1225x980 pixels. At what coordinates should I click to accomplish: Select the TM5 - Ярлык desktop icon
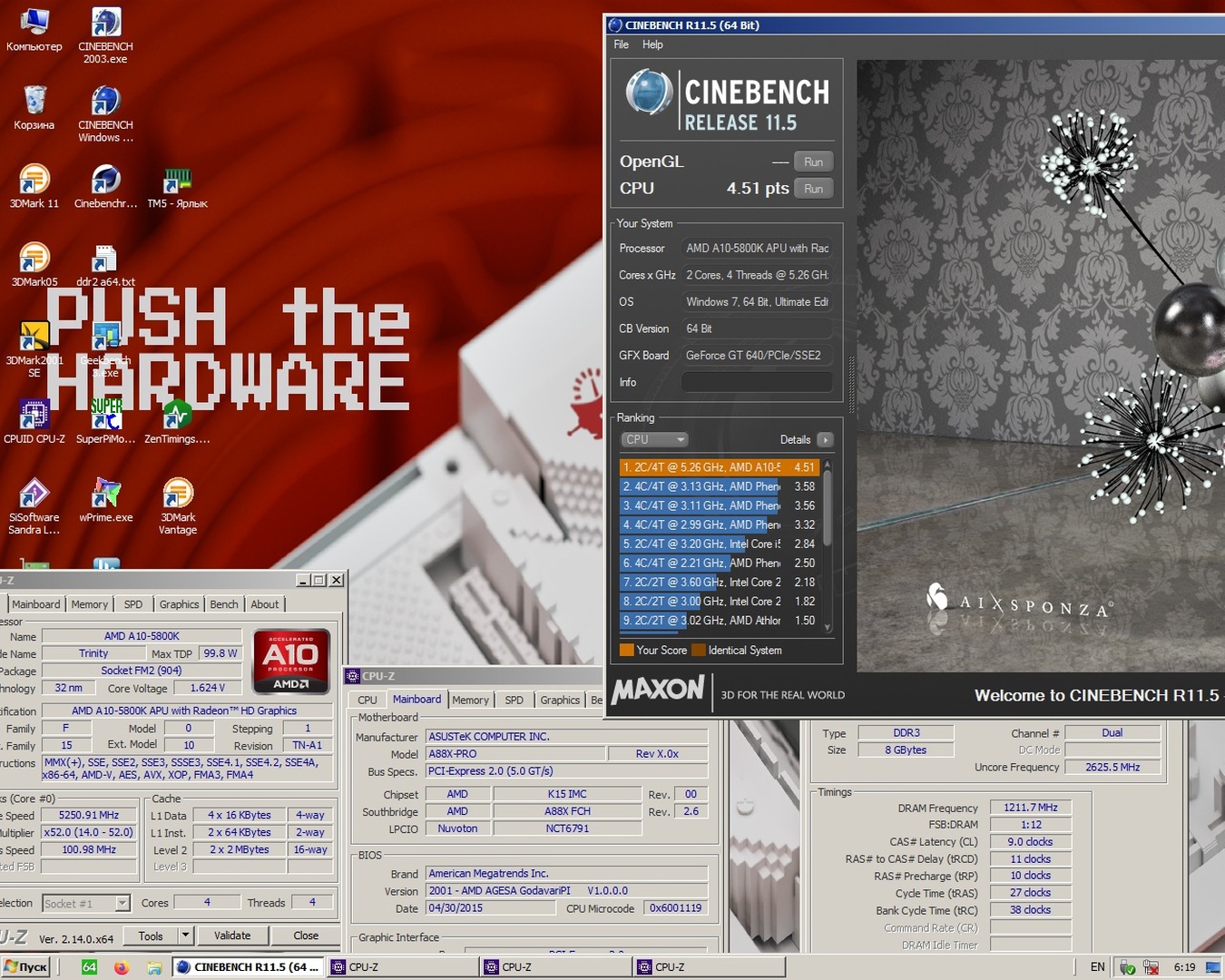[177, 186]
